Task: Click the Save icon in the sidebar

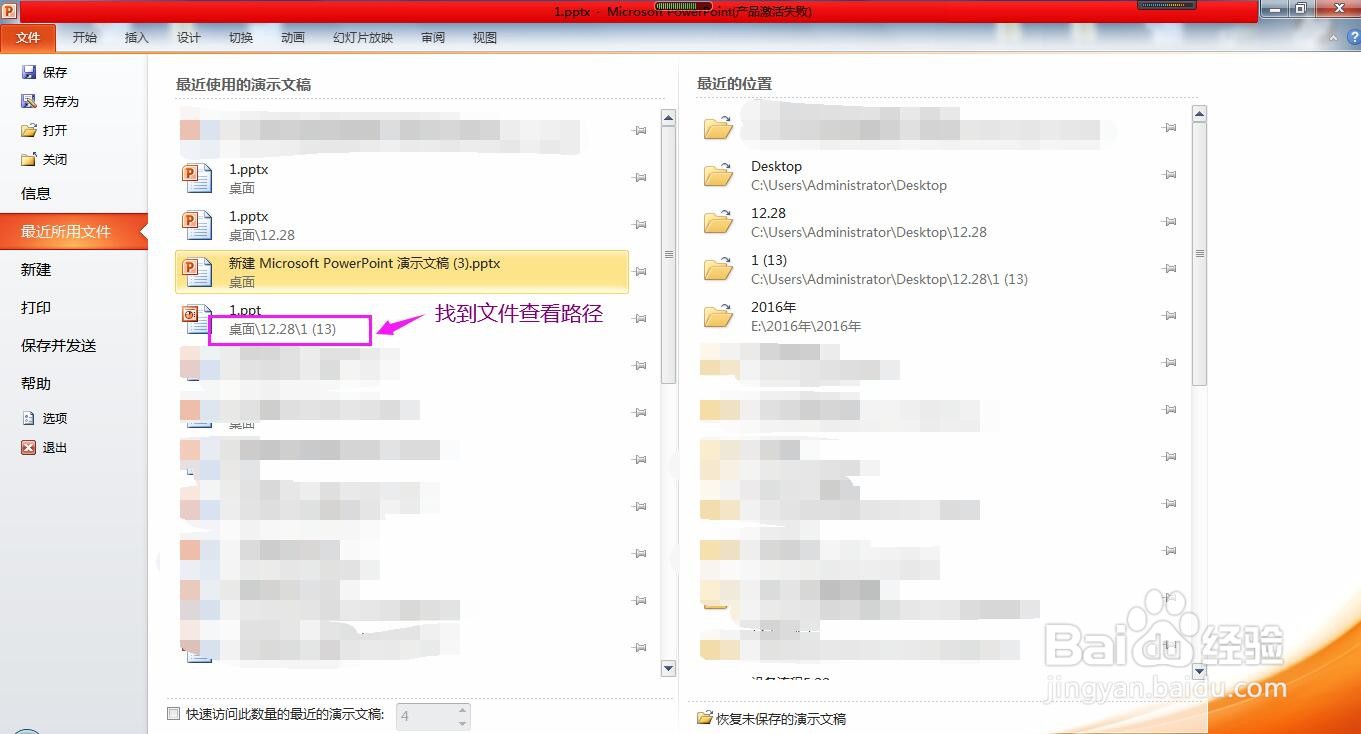Action: pyautogui.click(x=29, y=72)
